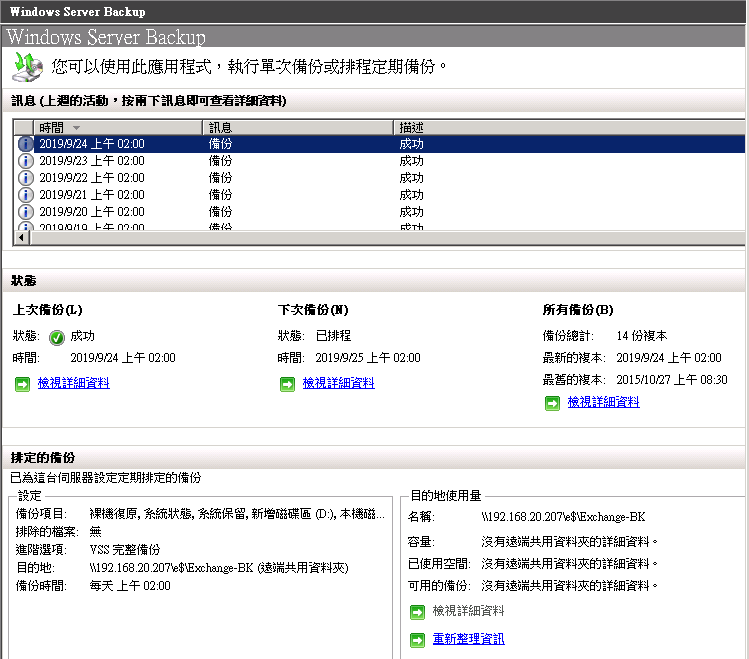Click the messages list horizontal scrollbar track
The width and height of the screenshot is (749, 659).
(x=387, y=237)
